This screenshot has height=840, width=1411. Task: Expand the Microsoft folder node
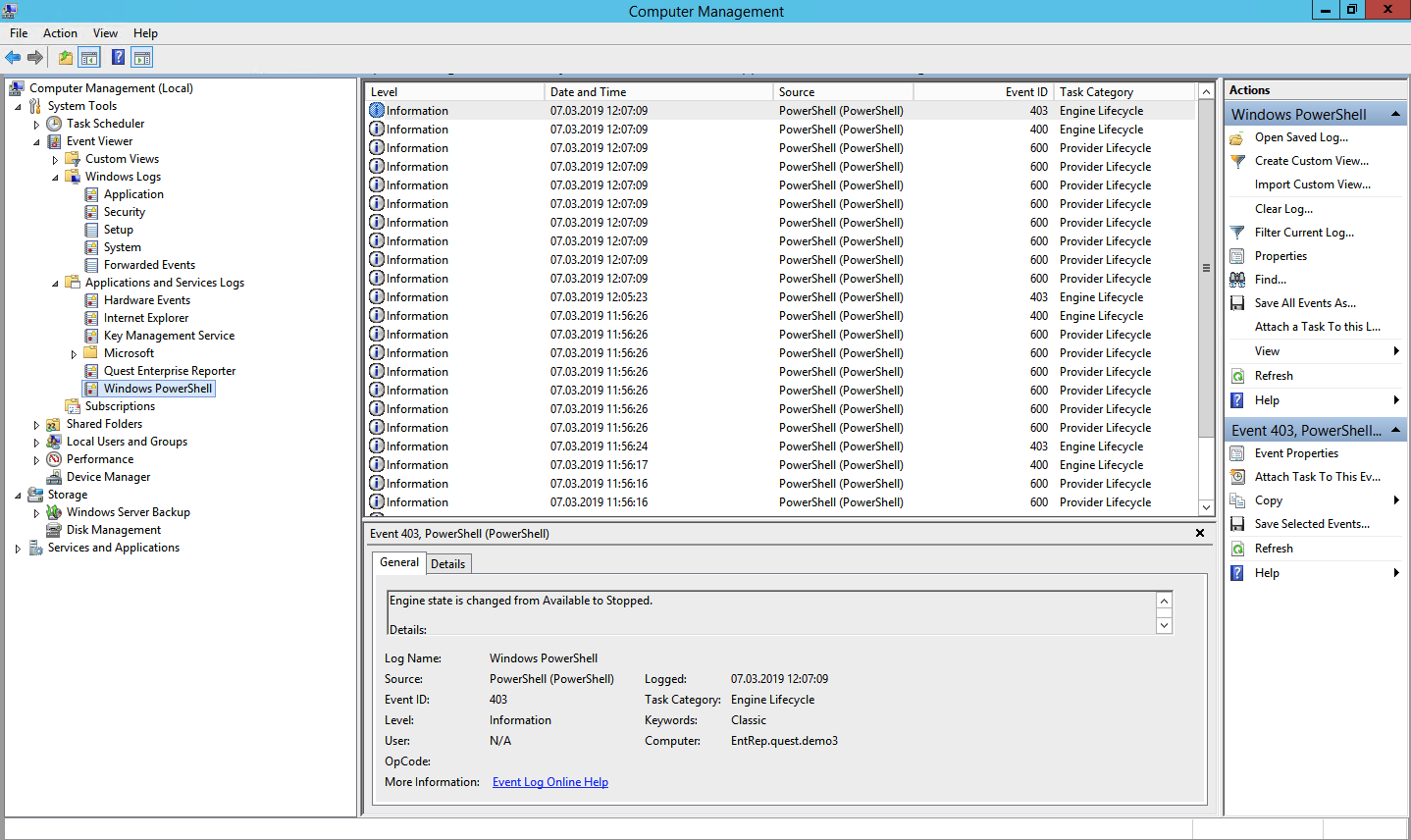pyautogui.click(x=74, y=354)
